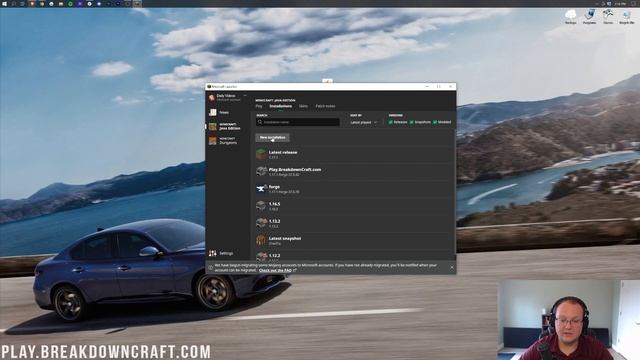Open the second desktop shortcut at top right

pos(589,17)
